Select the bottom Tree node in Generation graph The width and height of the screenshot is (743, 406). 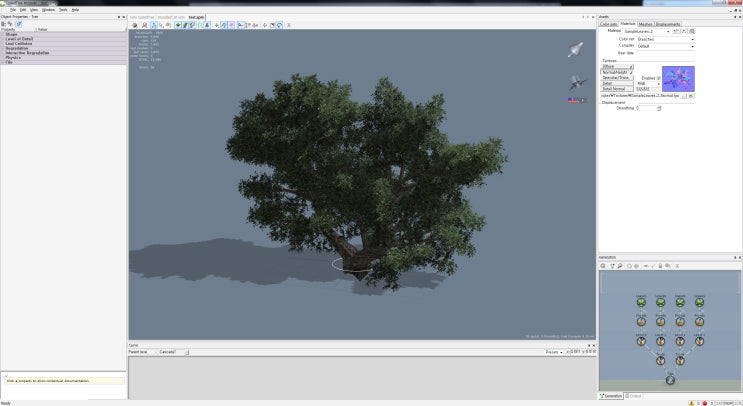click(670, 379)
